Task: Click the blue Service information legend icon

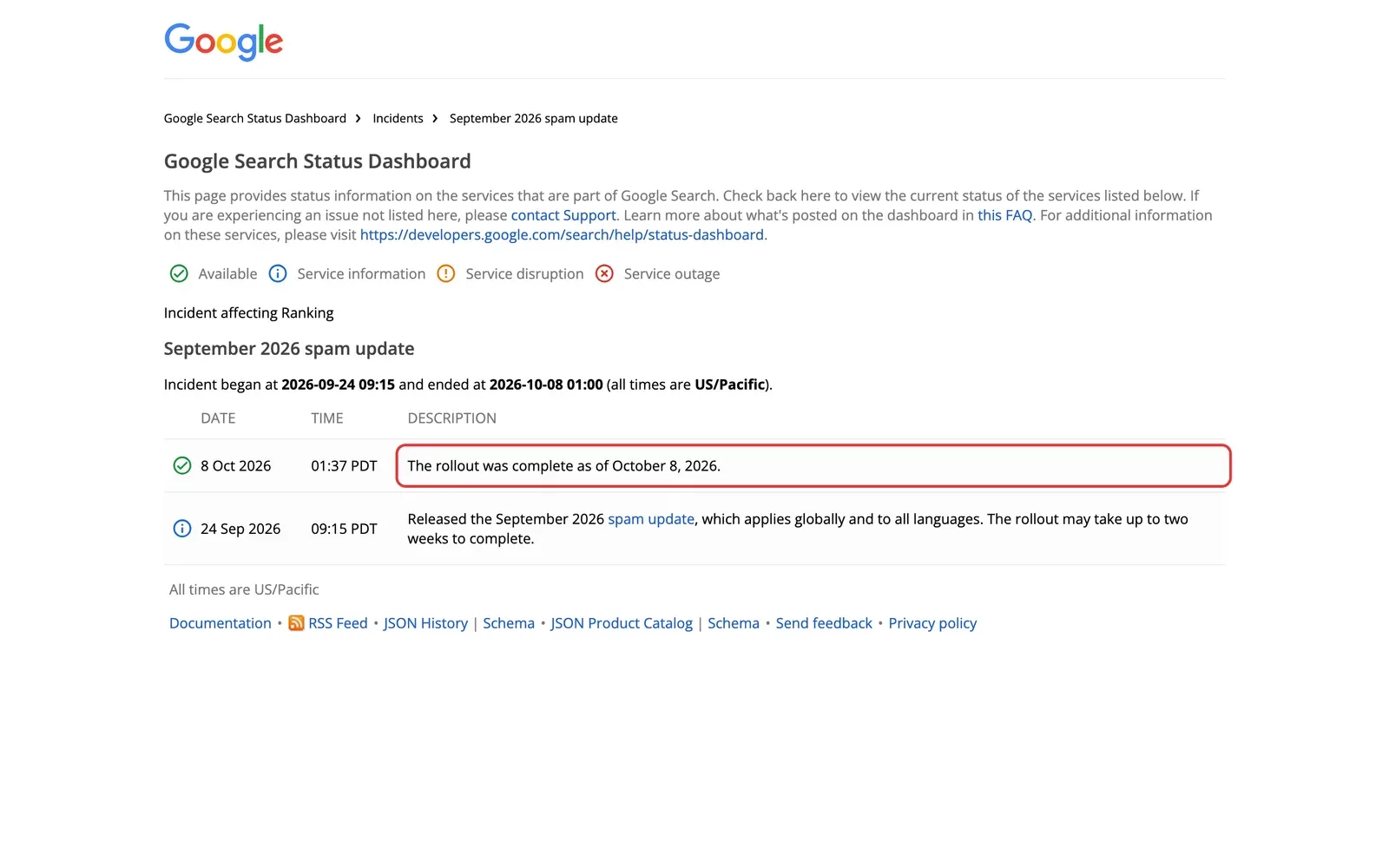Action: coord(278,273)
